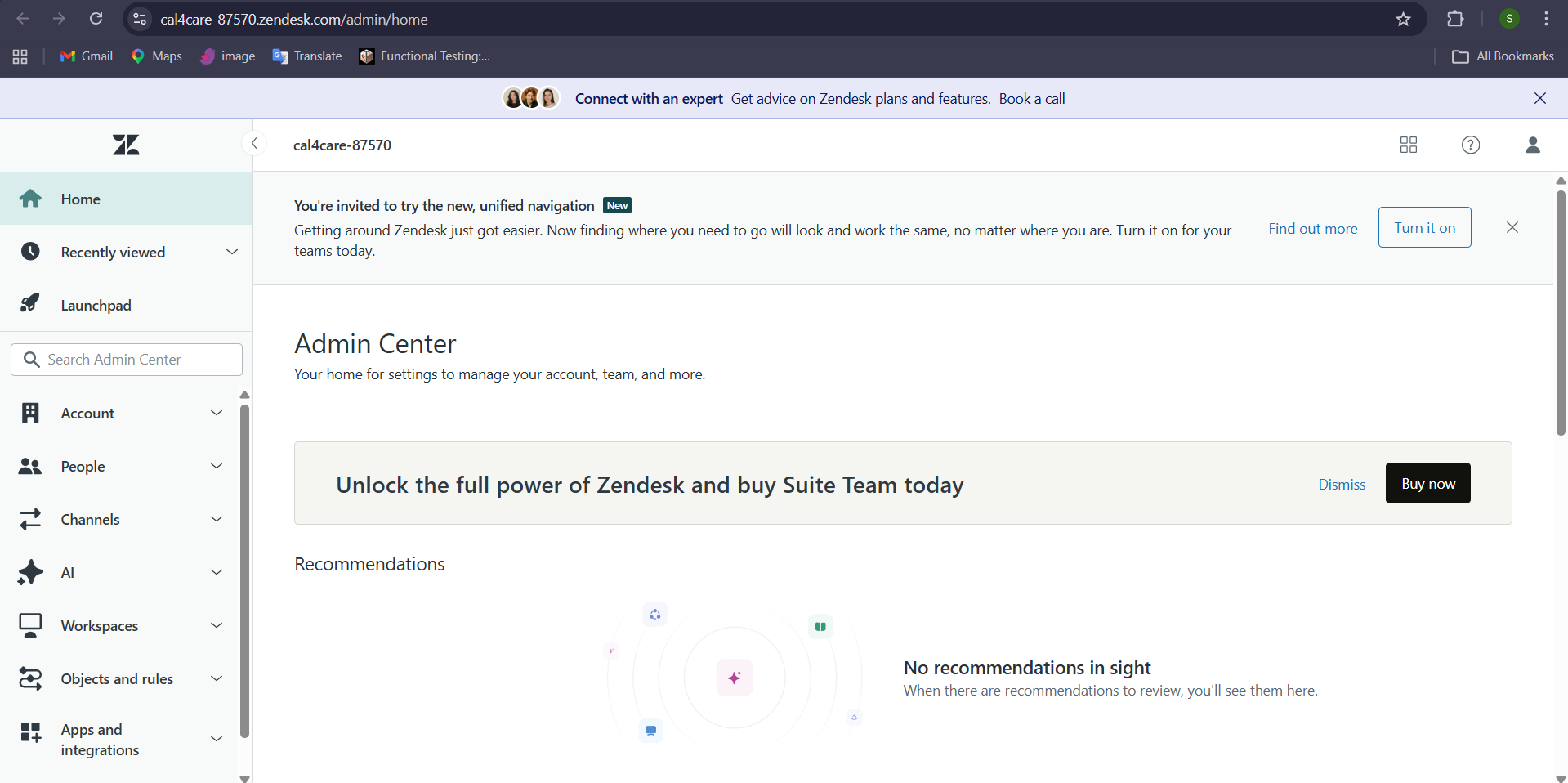The width and height of the screenshot is (1568, 783).
Task: Open the Functional Testing bookmark
Action: pos(425,56)
